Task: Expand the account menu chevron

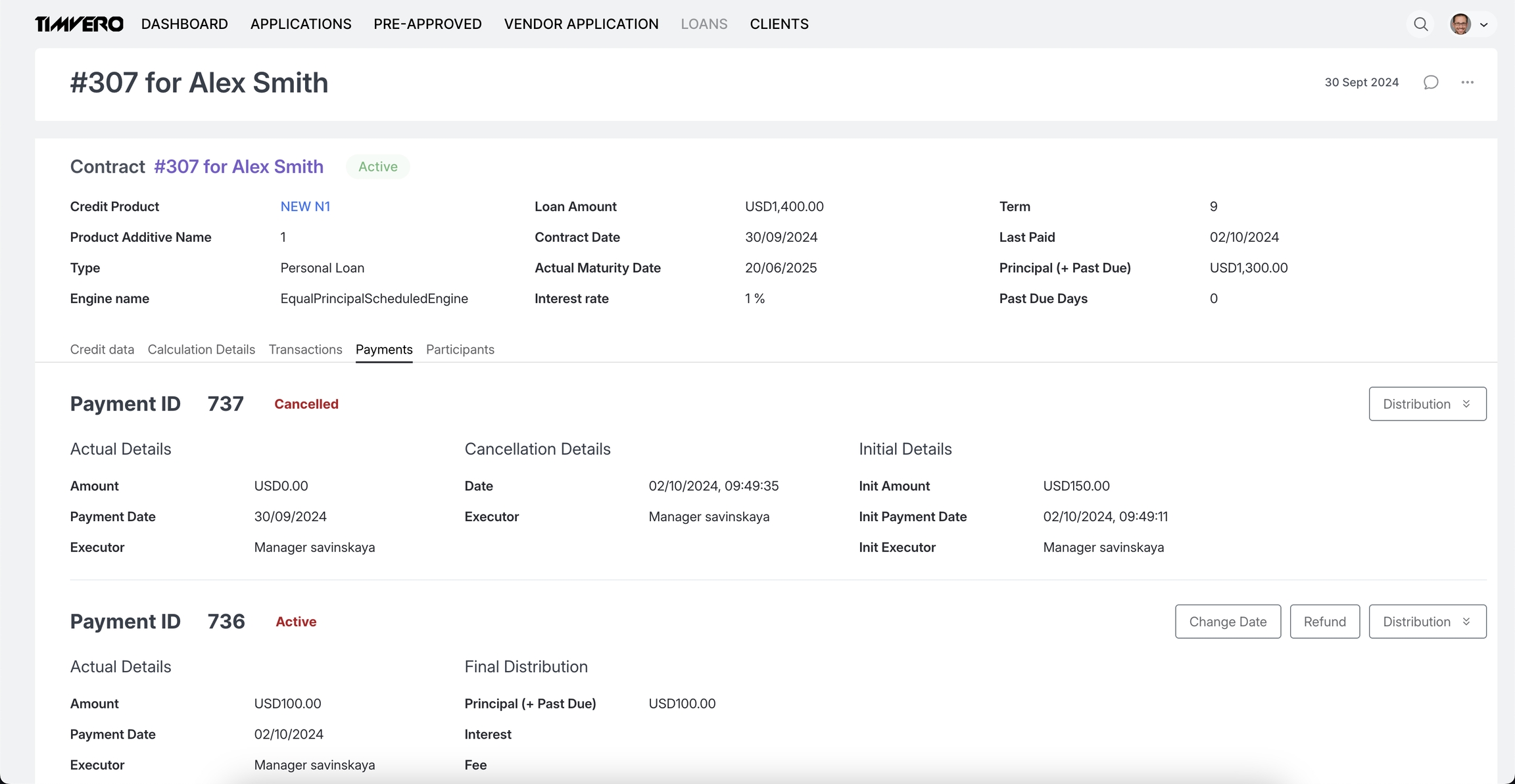Action: tap(1484, 25)
